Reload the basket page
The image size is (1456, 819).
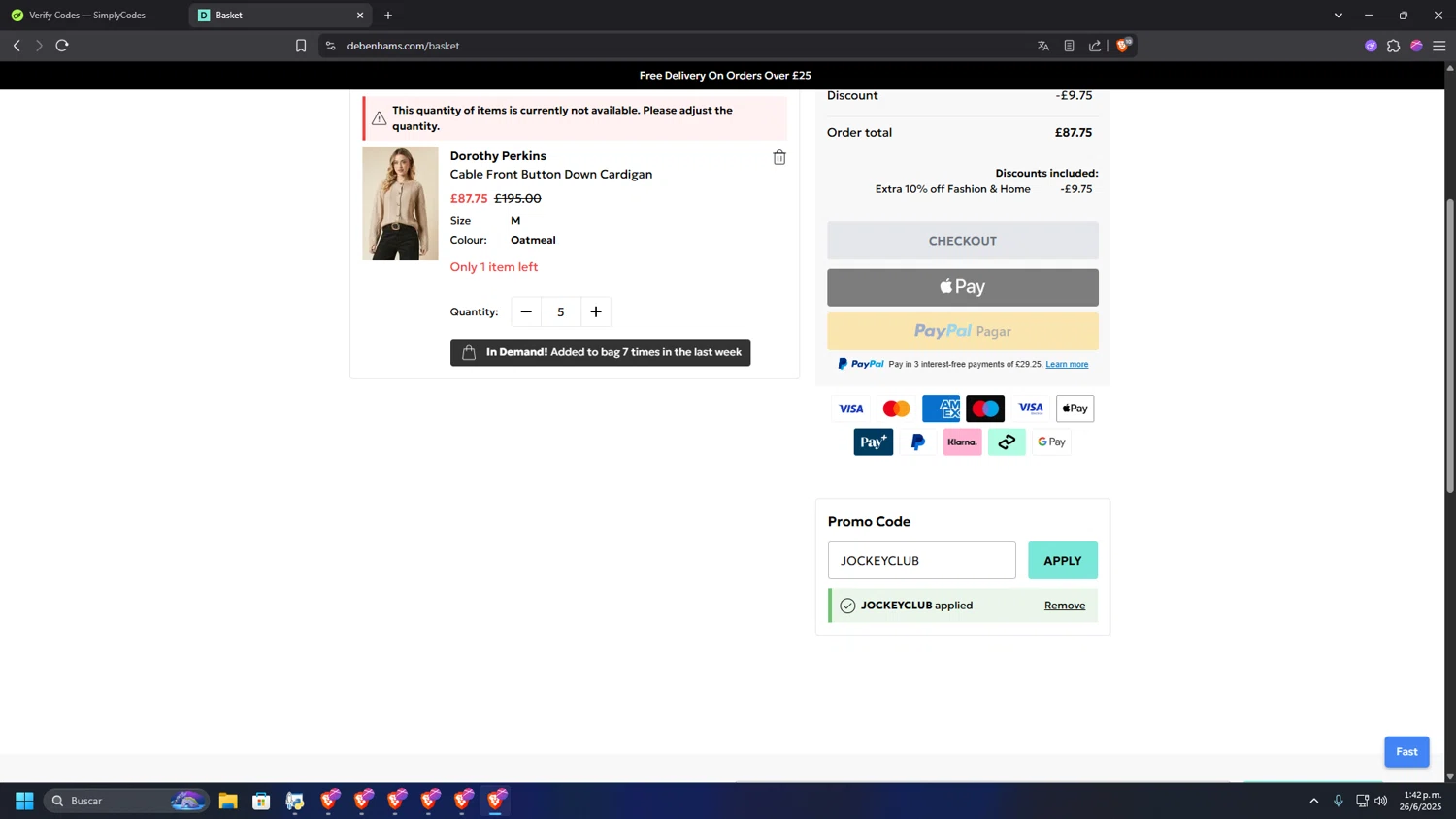tap(62, 46)
